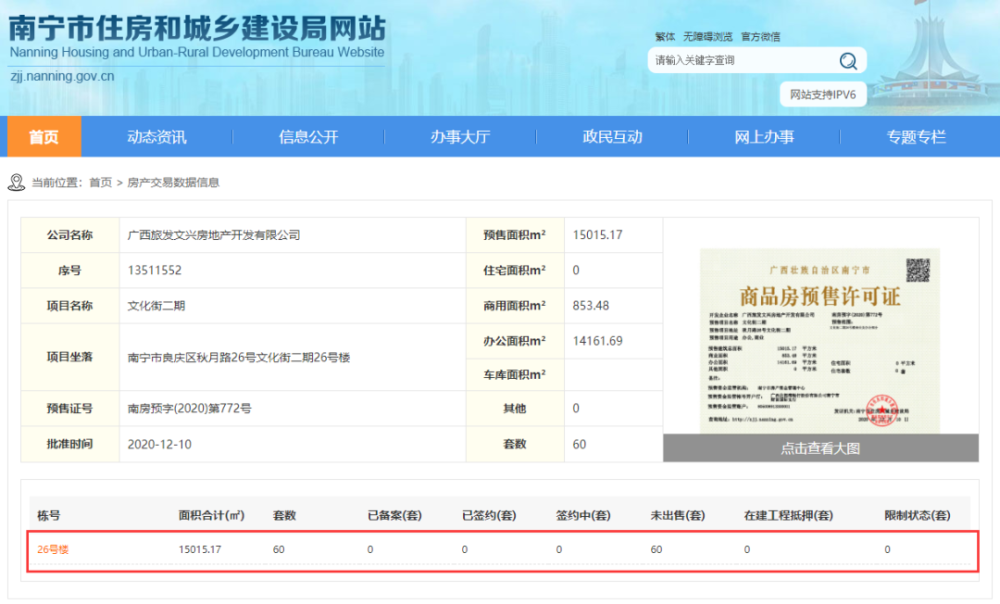Switch to 繁体 Traditional Chinese

[664, 37]
